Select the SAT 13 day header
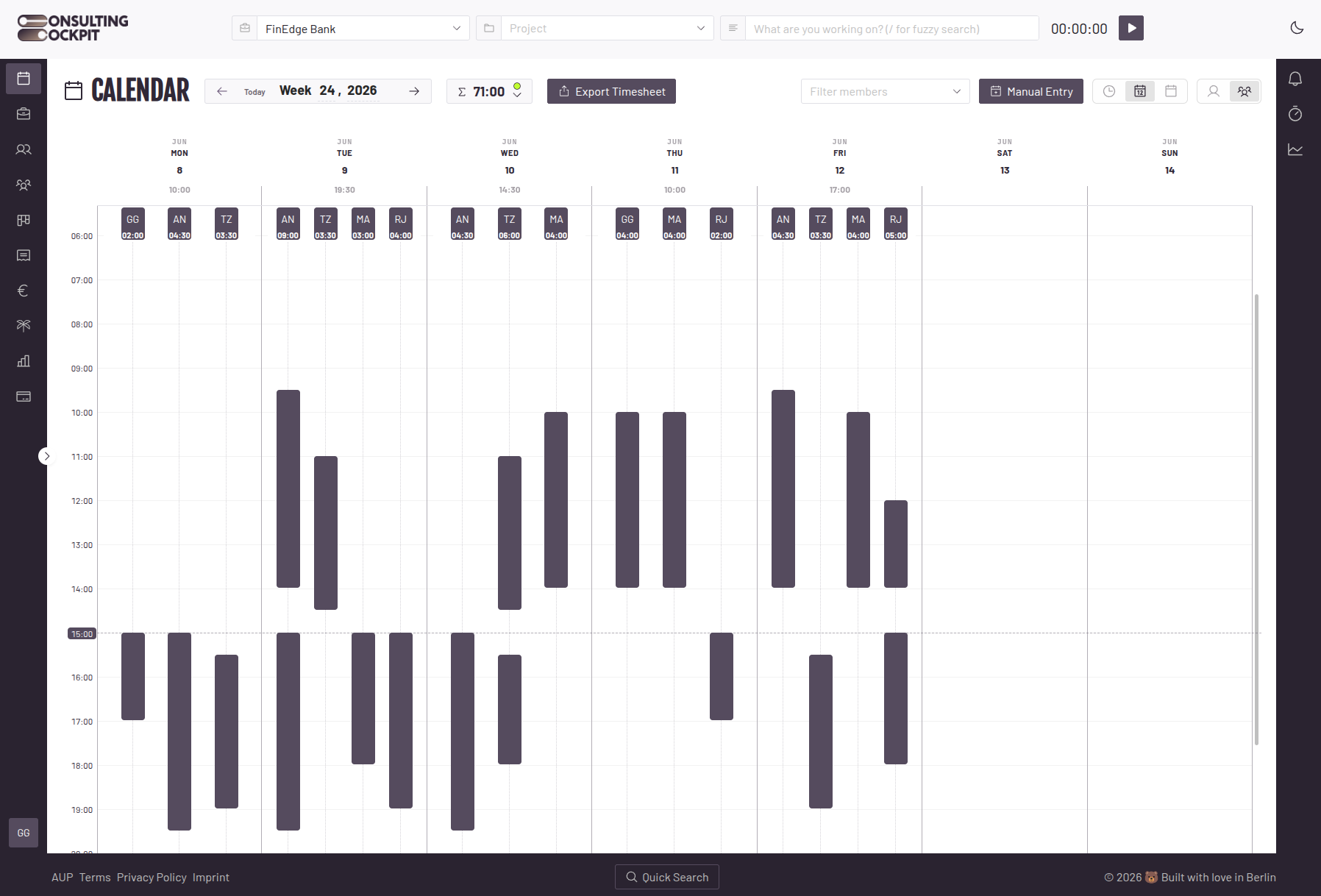The height and width of the screenshot is (896, 1321). click(1005, 156)
